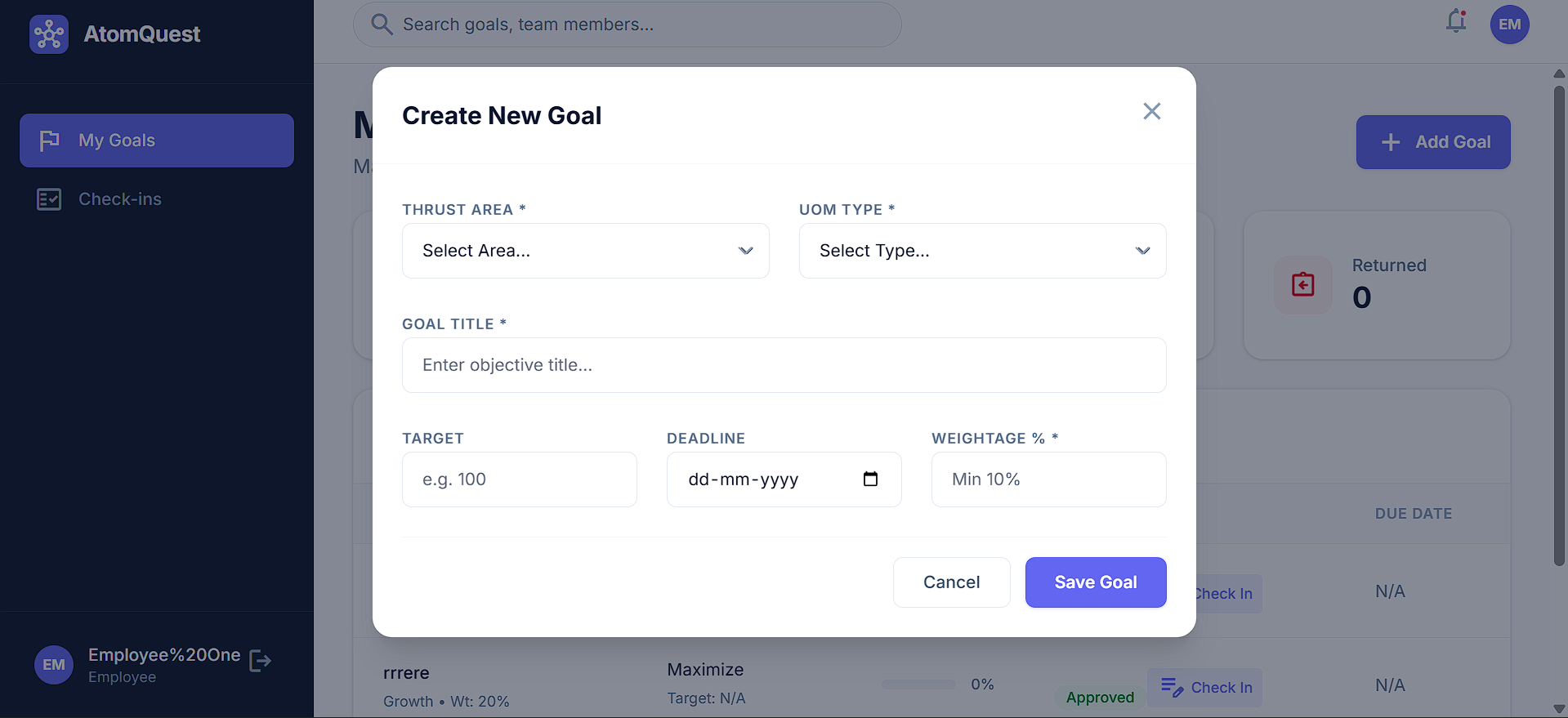Click Check In for the rrrere goal
Viewport: 1568px width, 718px height.
[x=1205, y=688]
